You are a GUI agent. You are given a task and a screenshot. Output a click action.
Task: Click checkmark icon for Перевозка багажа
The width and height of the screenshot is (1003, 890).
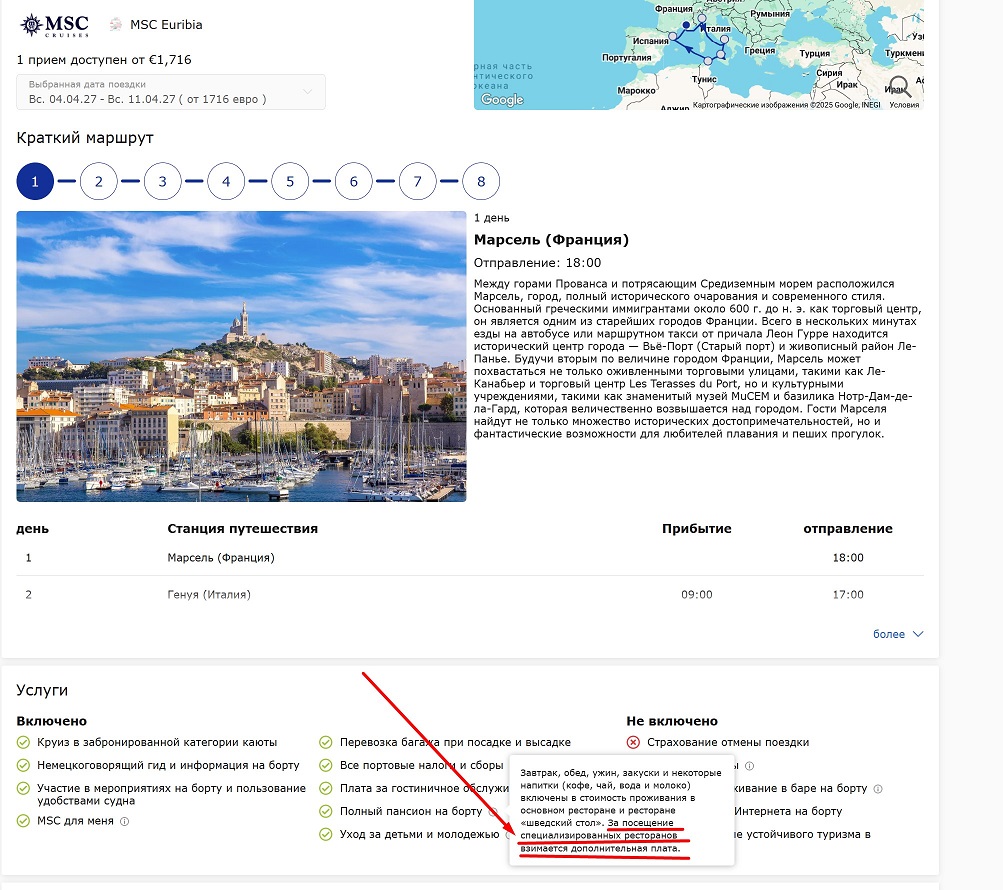pos(326,742)
